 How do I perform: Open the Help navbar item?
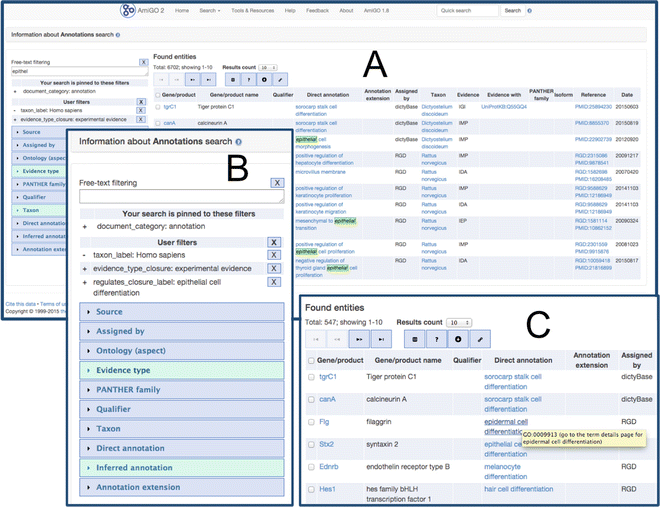[x=290, y=11]
